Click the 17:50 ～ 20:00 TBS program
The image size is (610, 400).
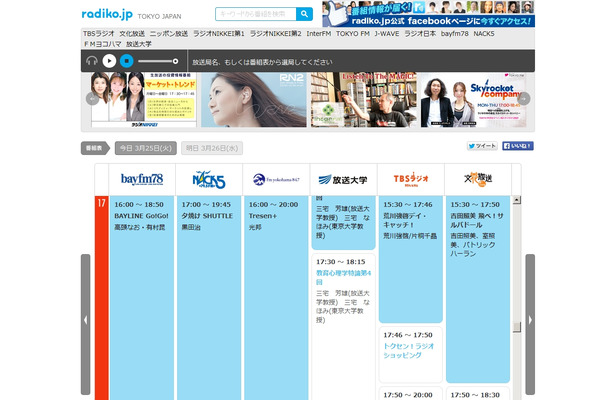coord(411,393)
